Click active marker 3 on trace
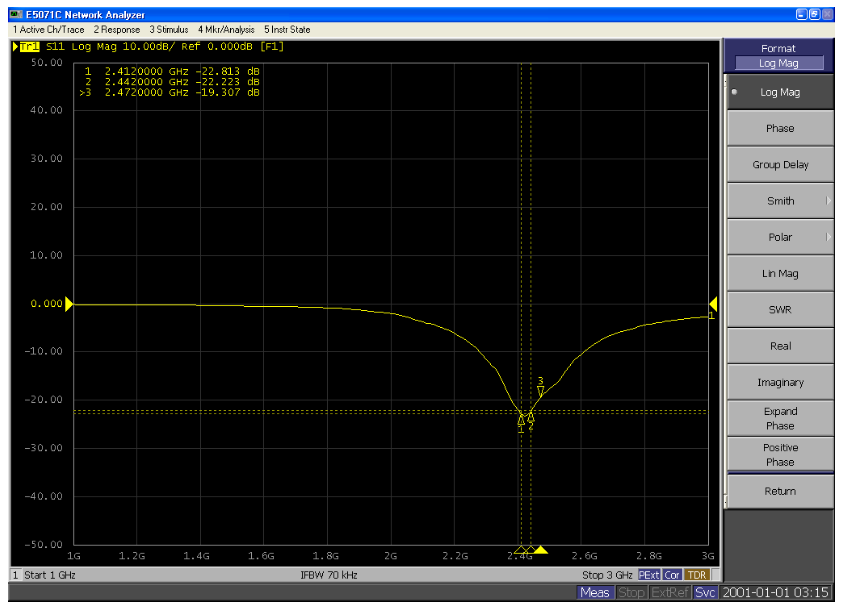Screen dimensions: 843x614 (540, 391)
